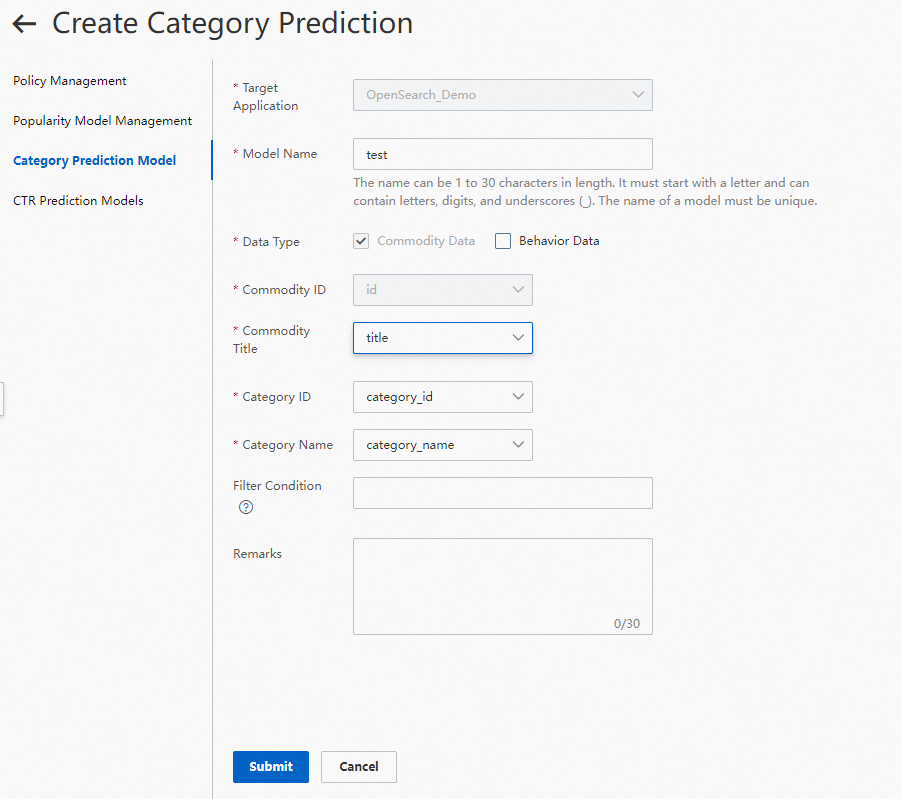Open Popularity Model Management
This screenshot has width=902, height=799.
tap(102, 121)
